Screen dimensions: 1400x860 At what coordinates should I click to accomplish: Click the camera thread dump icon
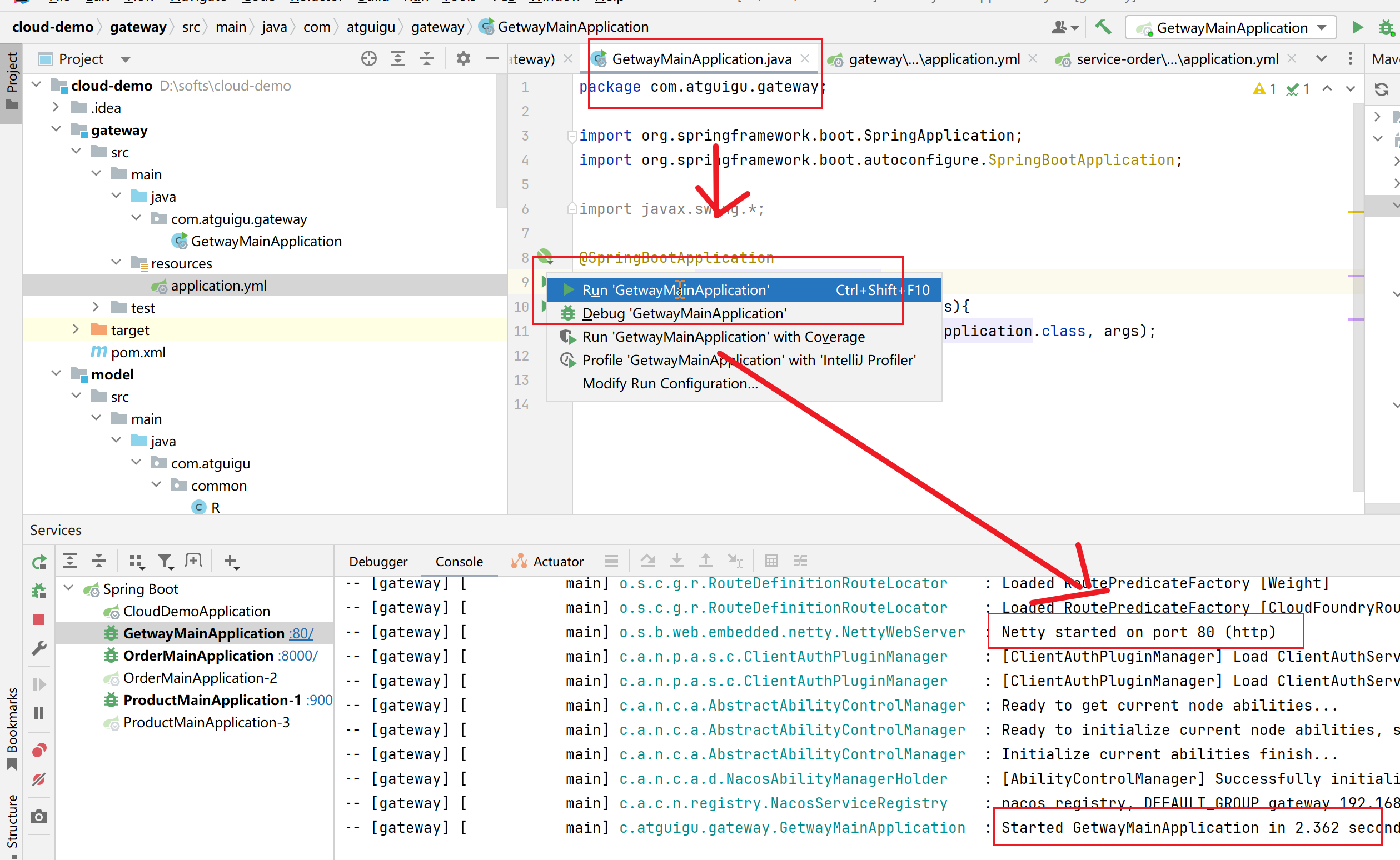pos(39,816)
